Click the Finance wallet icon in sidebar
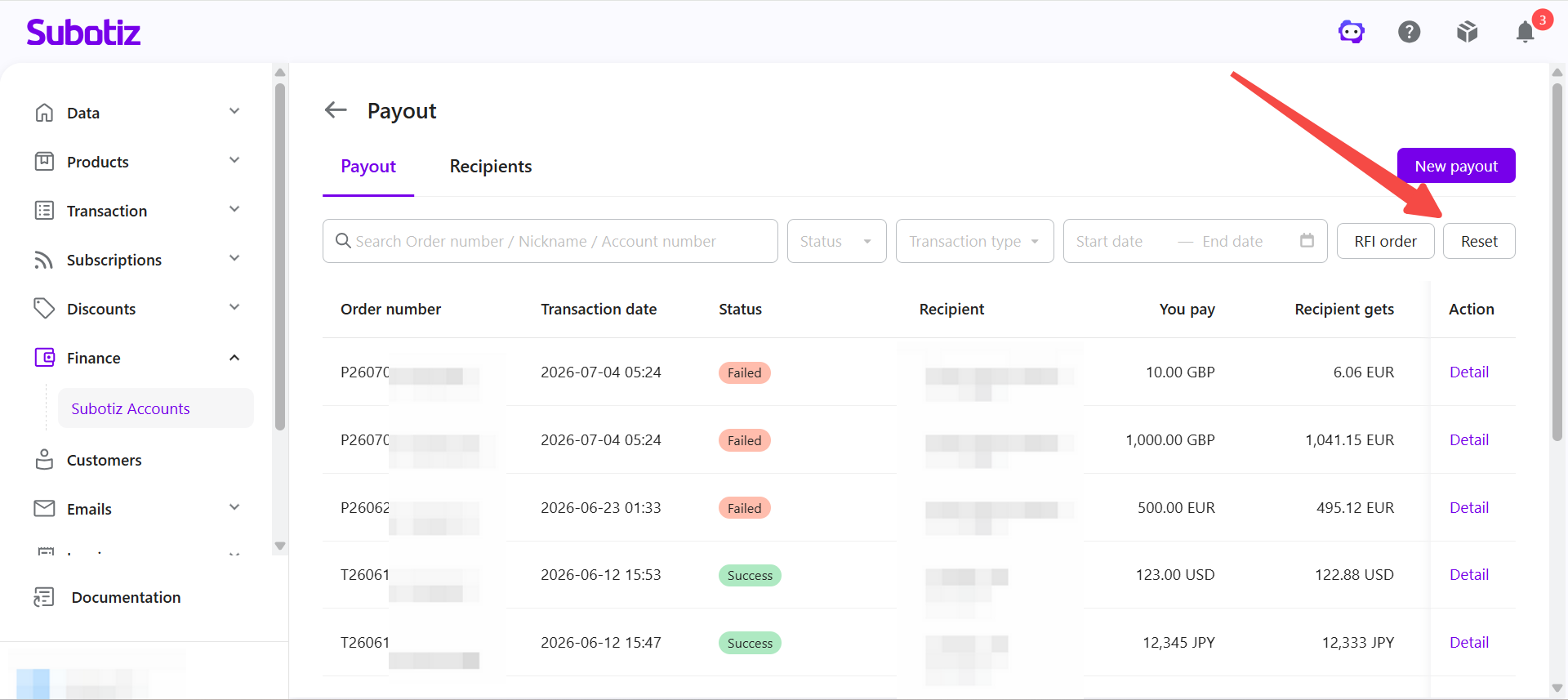The image size is (1568, 700). pos(44,358)
